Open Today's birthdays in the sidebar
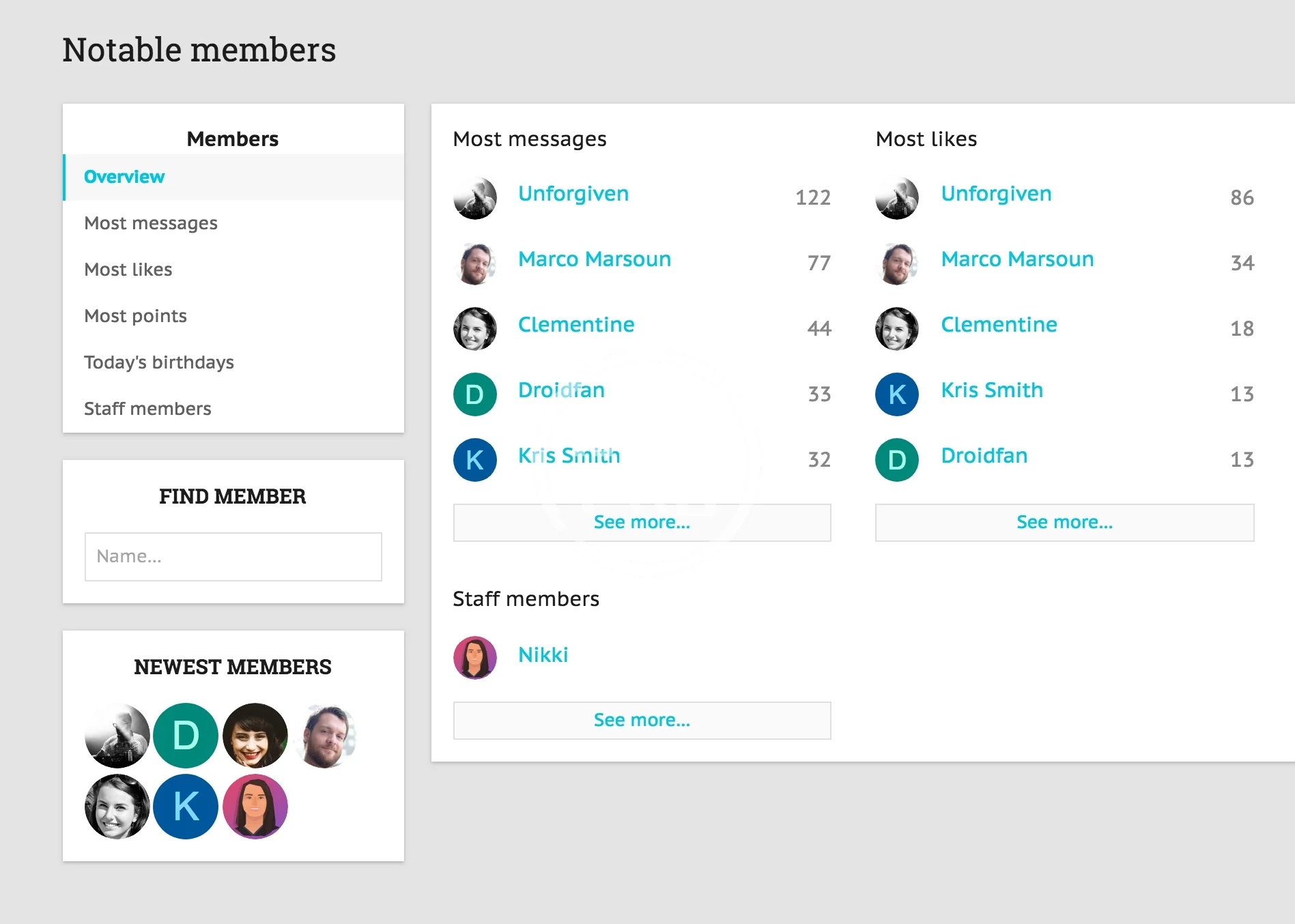1295x924 pixels. coord(158,362)
